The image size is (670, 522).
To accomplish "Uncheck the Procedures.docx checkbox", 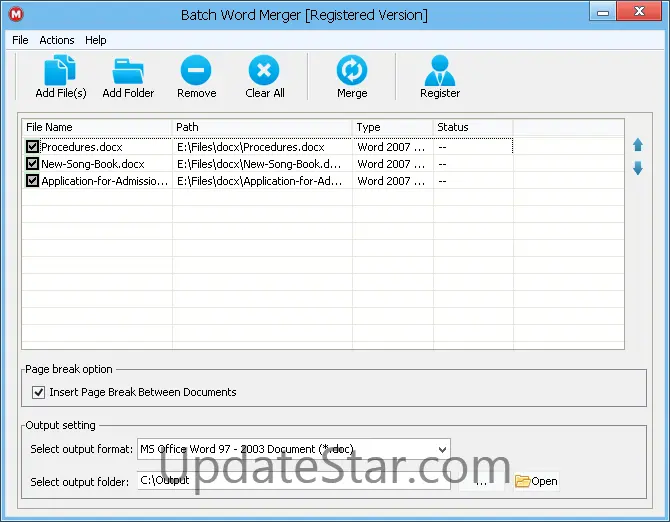I will click(32, 147).
